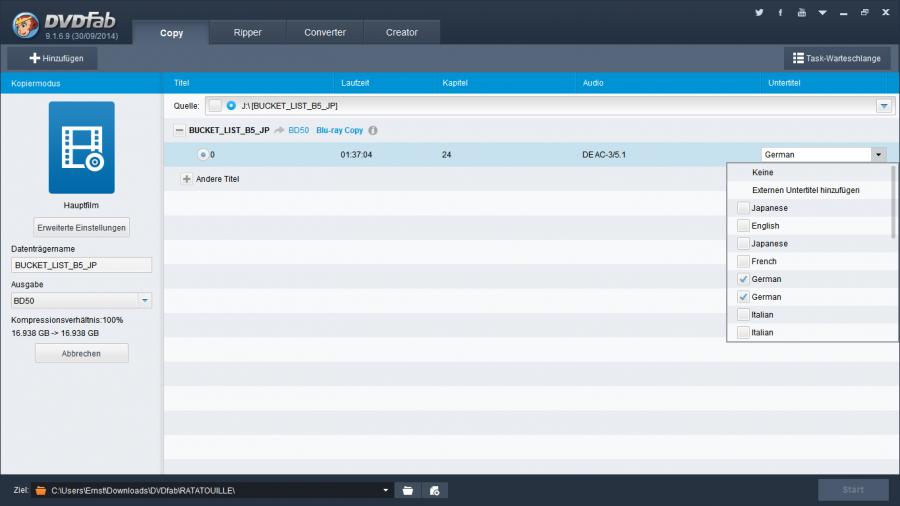Open the destination folder browse icon
The height and width of the screenshot is (506, 900).
407,490
